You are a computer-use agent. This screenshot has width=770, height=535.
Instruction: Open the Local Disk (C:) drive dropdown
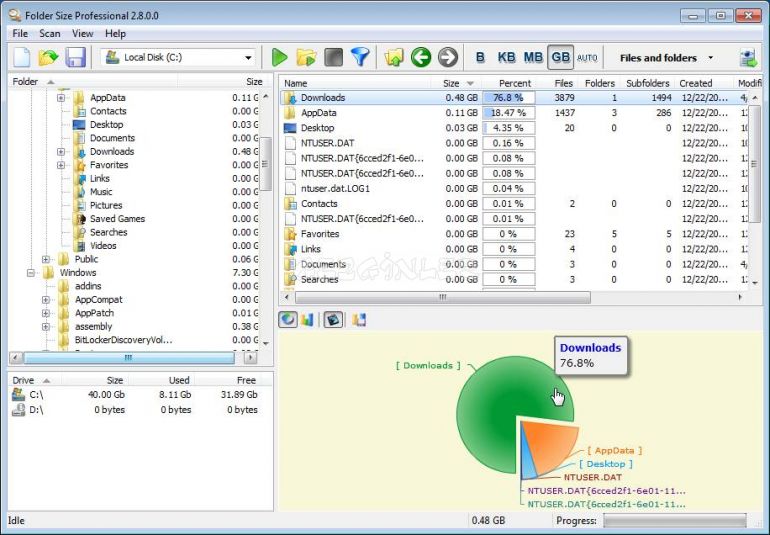click(x=248, y=57)
